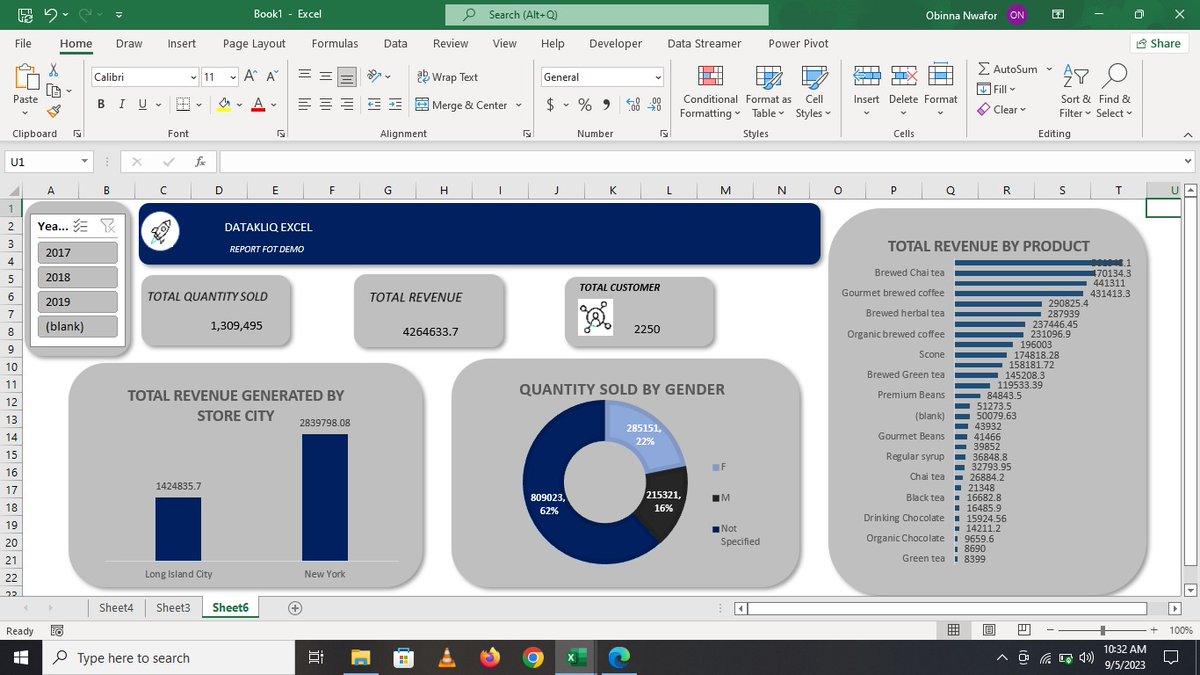Click the Delete cells icon
The width and height of the screenshot is (1200, 675).
[903, 78]
